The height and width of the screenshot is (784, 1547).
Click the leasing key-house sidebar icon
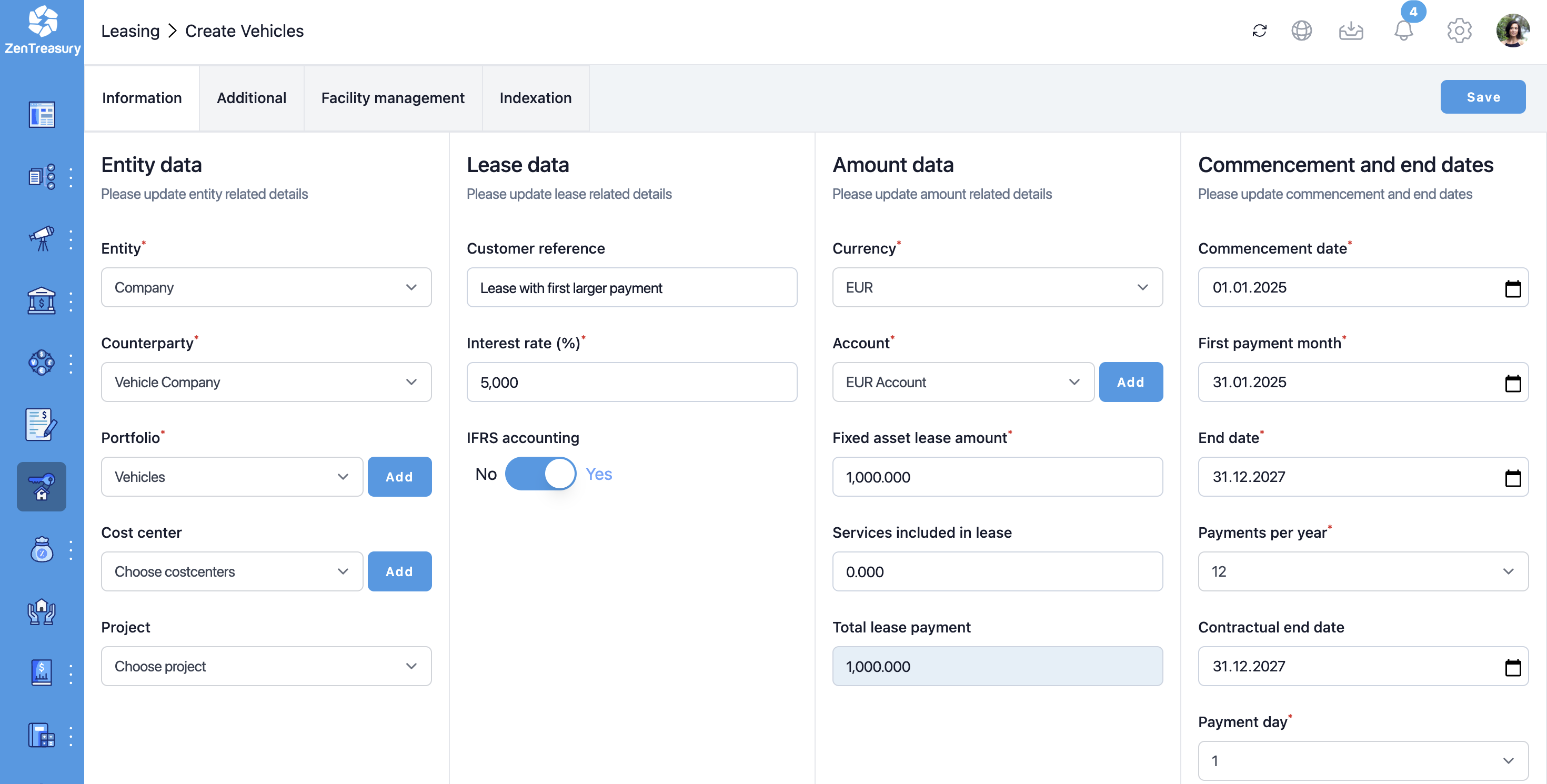tap(42, 486)
